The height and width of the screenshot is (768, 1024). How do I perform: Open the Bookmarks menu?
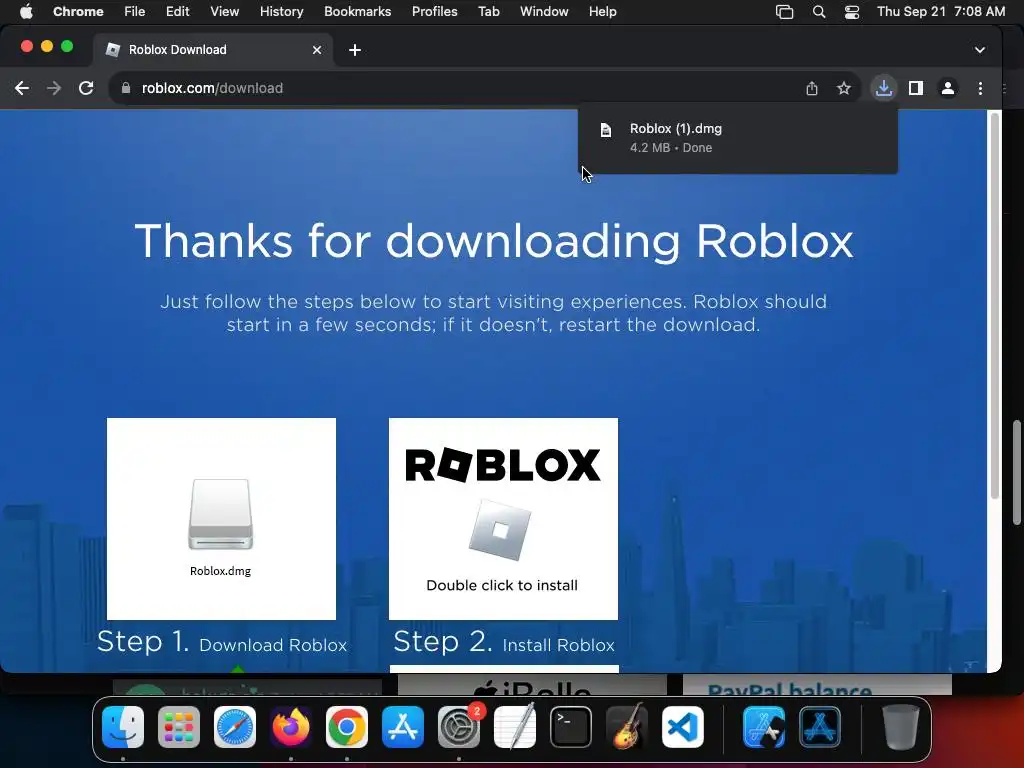(357, 11)
